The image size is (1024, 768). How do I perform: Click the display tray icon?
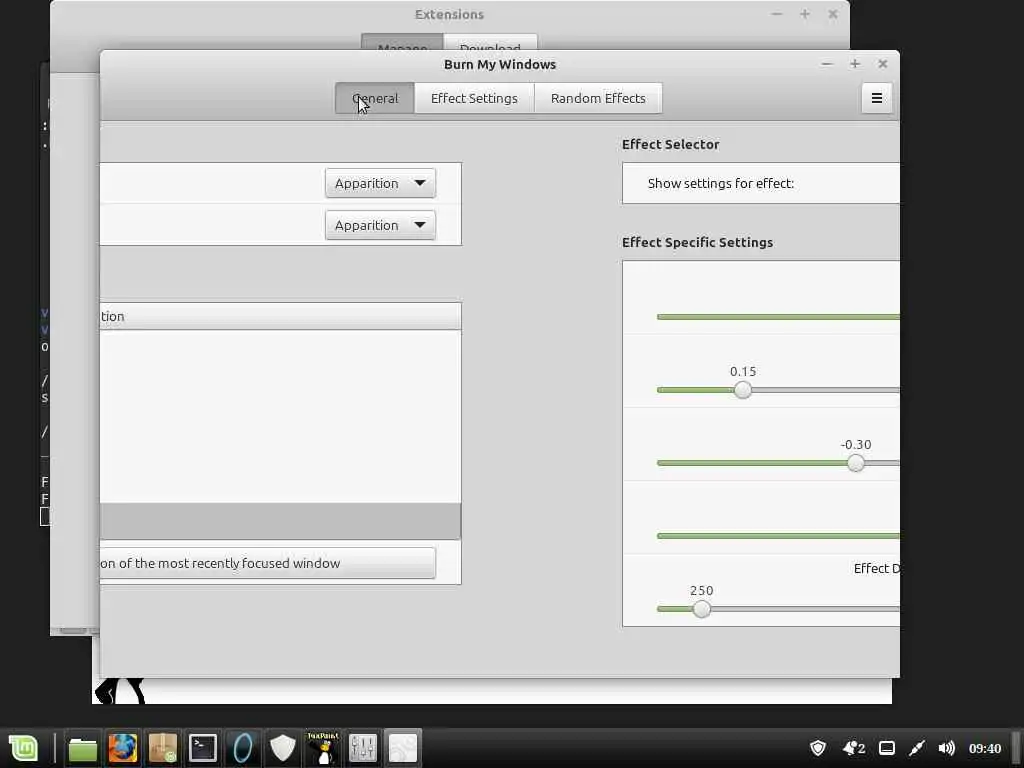pyautogui.click(x=887, y=748)
